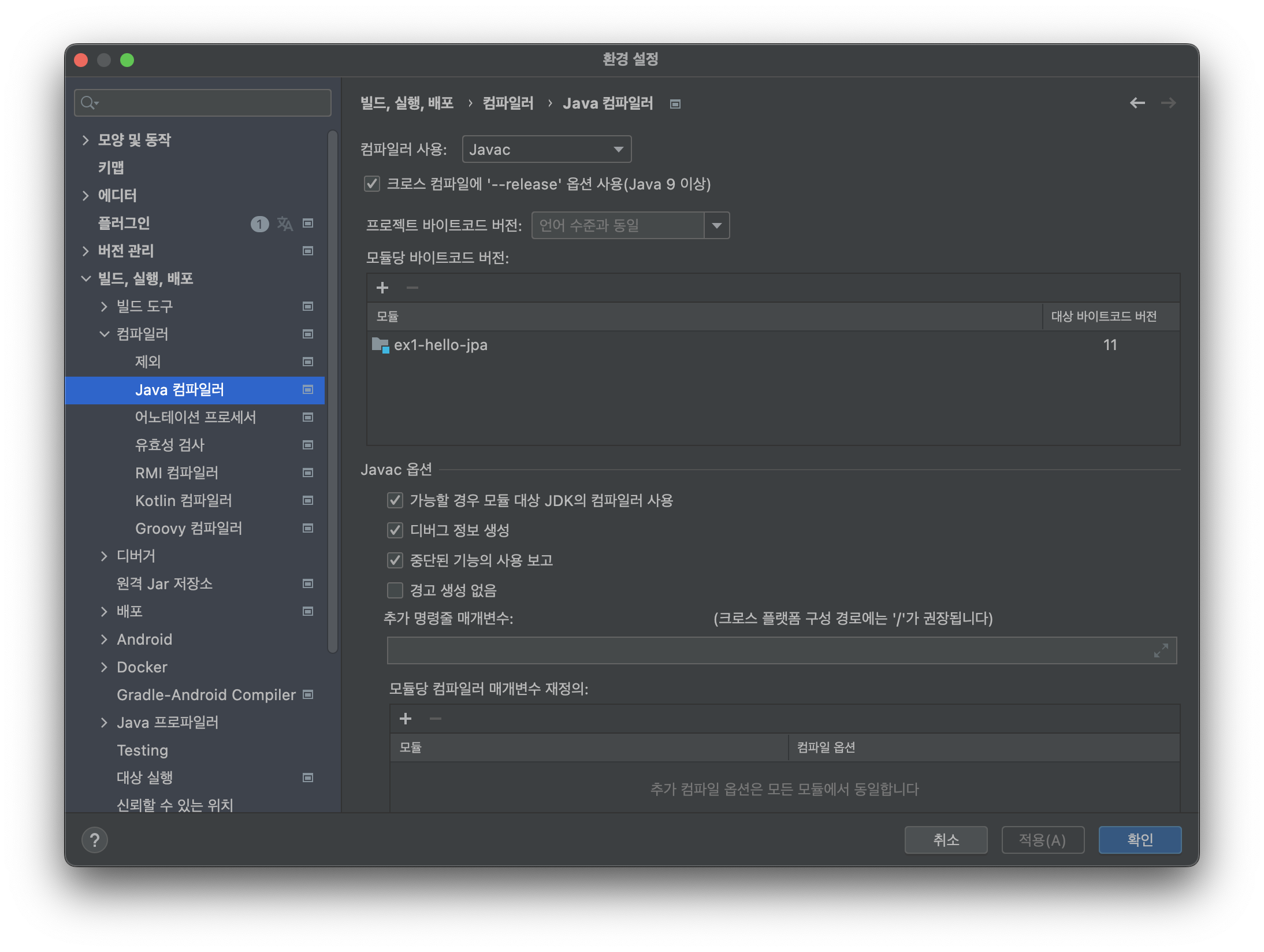Click project-level settings icon beside Java 컴파일러 breadcrumb

[675, 104]
